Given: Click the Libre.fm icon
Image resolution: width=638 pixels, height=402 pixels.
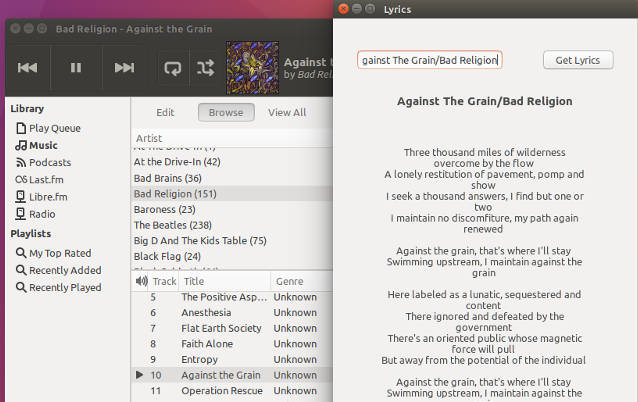Looking at the screenshot, I should coord(20,197).
